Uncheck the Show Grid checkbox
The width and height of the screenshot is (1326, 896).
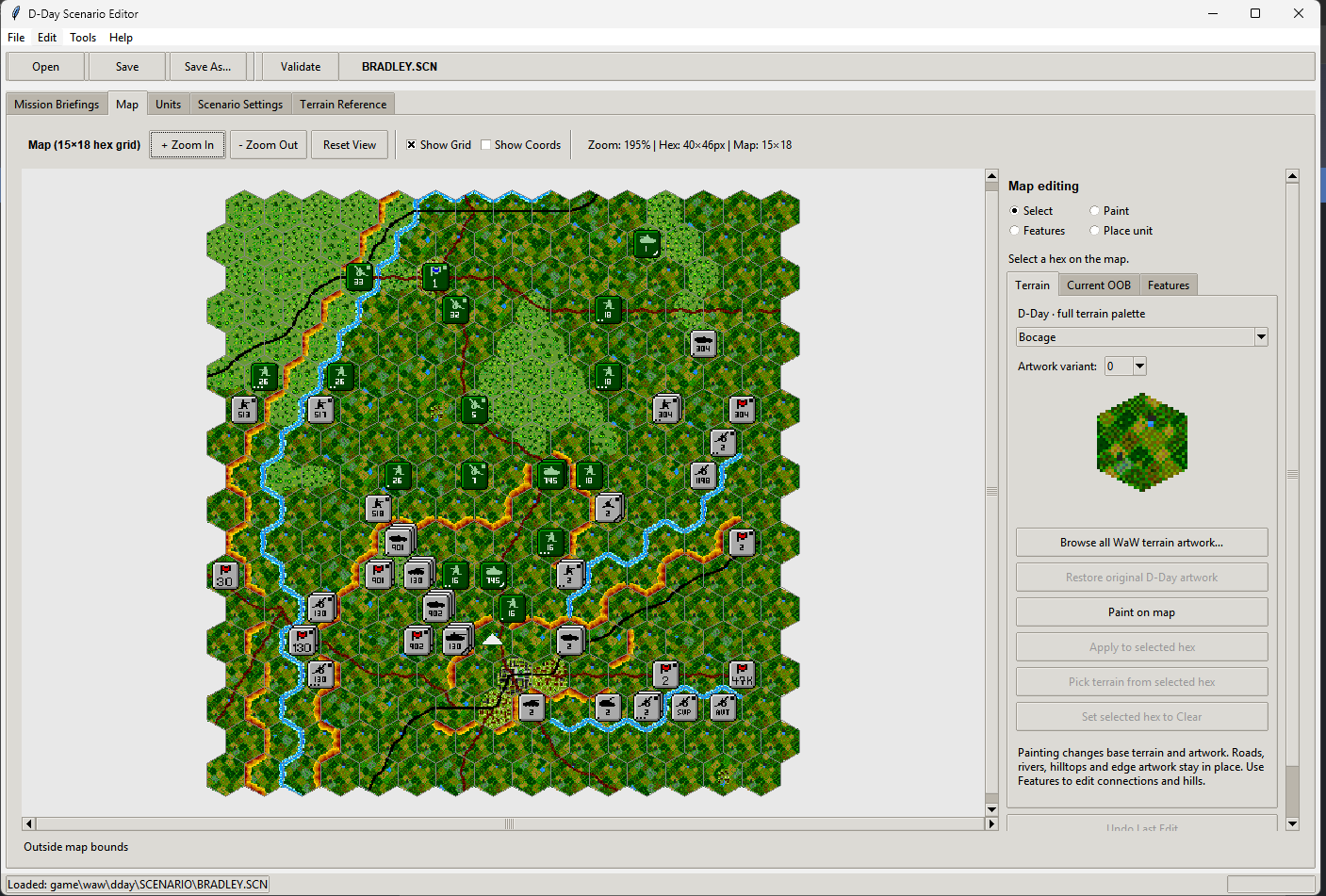411,145
